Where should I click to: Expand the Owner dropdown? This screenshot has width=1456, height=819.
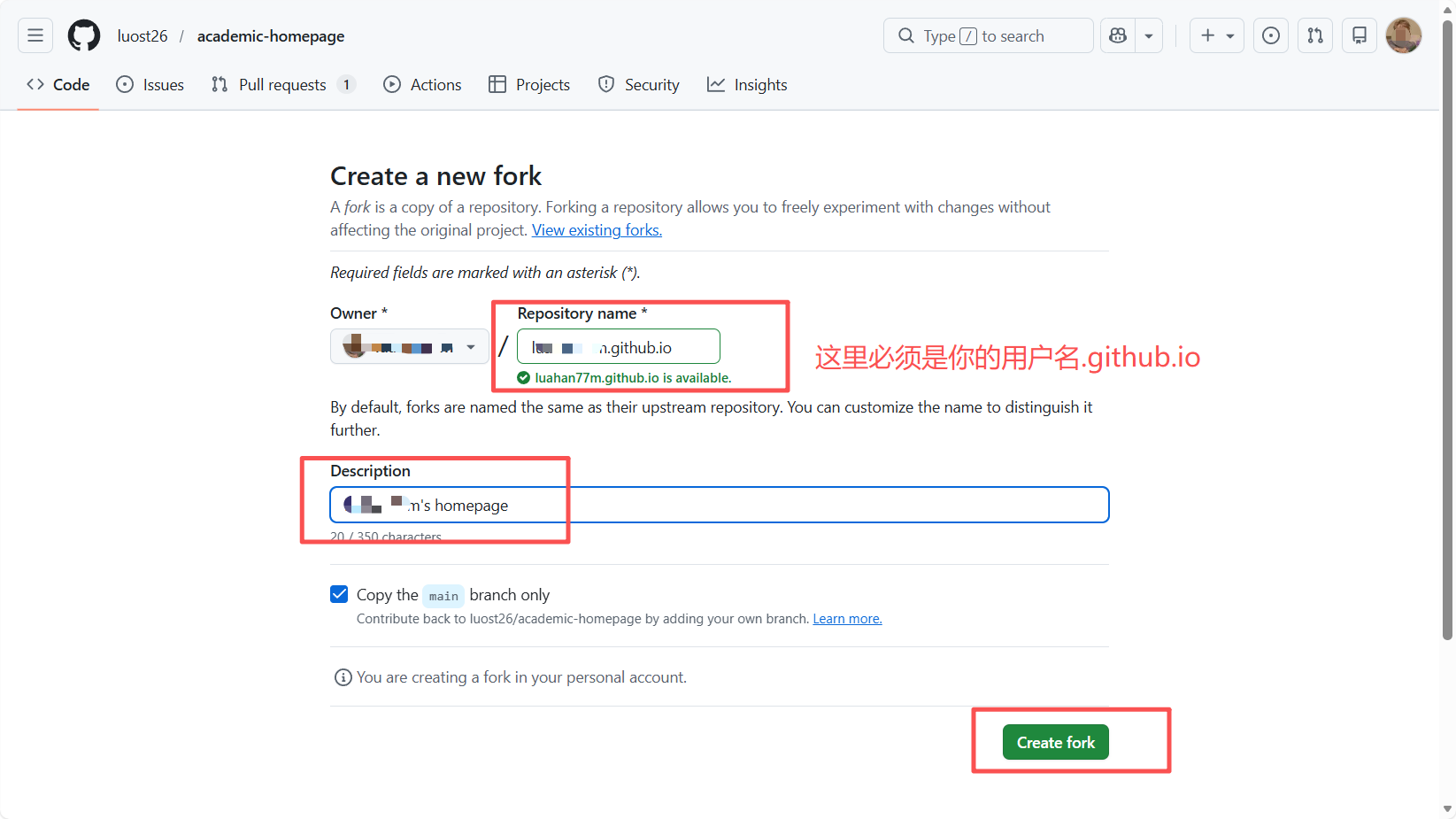coord(409,346)
